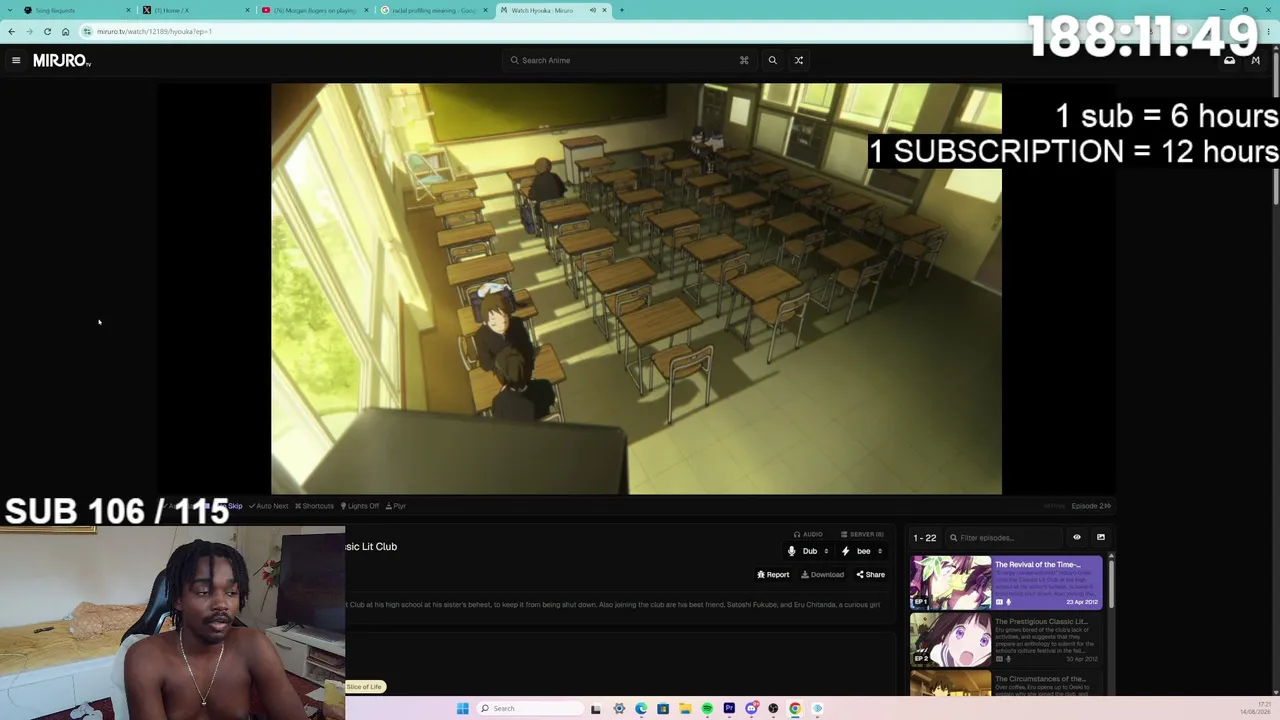The width and height of the screenshot is (1280, 720).
Task: Switch the episode list layout icon
Action: [1101, 538]
